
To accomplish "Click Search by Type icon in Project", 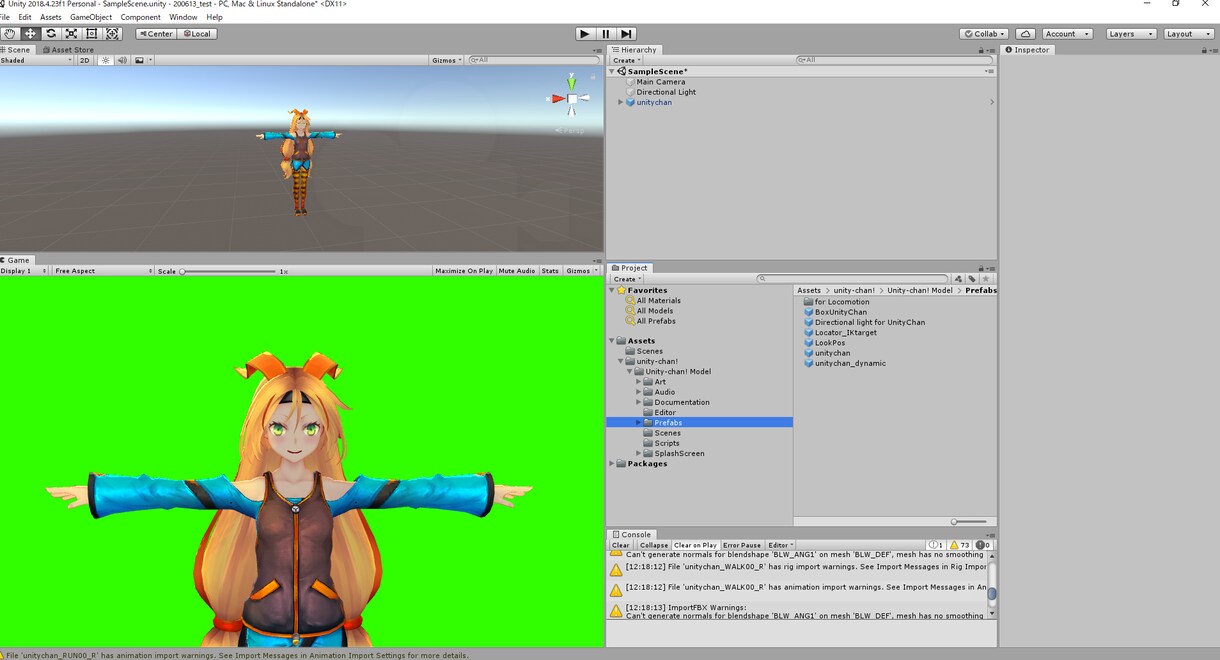I will [958, 279].
